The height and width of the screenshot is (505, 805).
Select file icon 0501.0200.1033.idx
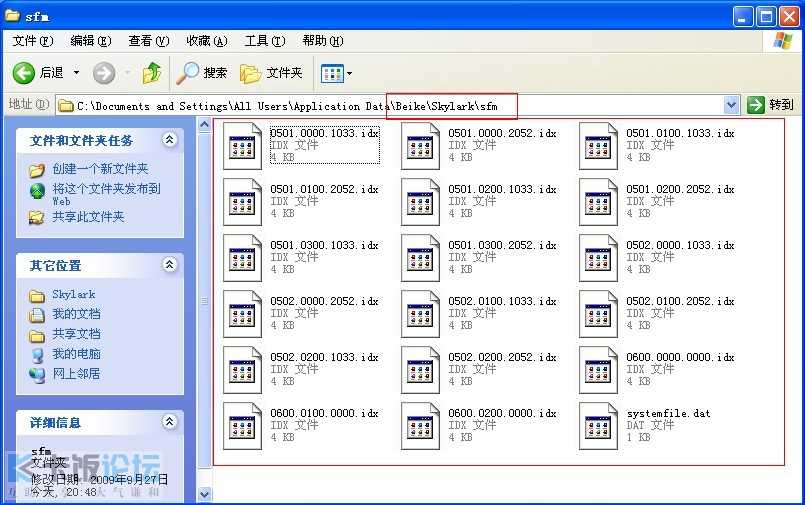[x=420, y=202]
